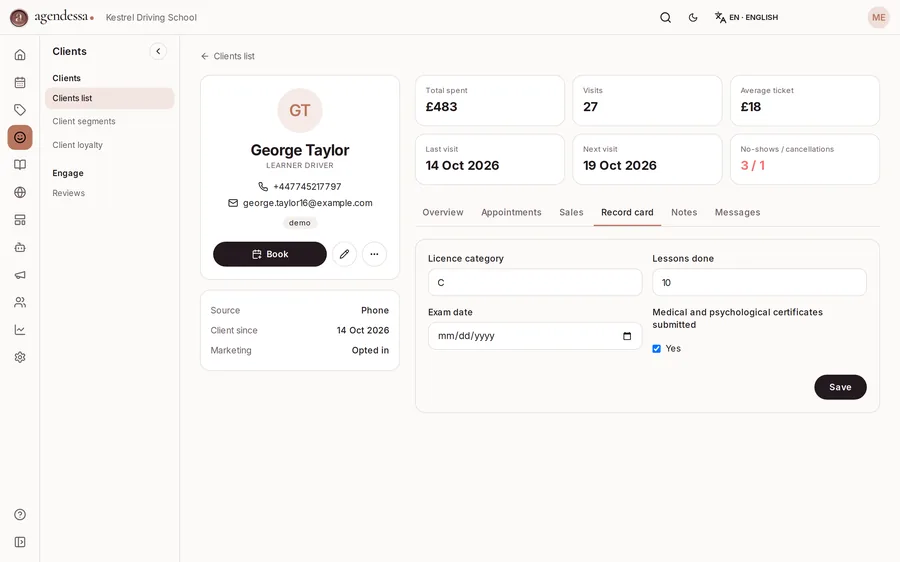Click the Last visit 14 Oct 2026 card
Screen dimensions: 900x562
(490, 159)
